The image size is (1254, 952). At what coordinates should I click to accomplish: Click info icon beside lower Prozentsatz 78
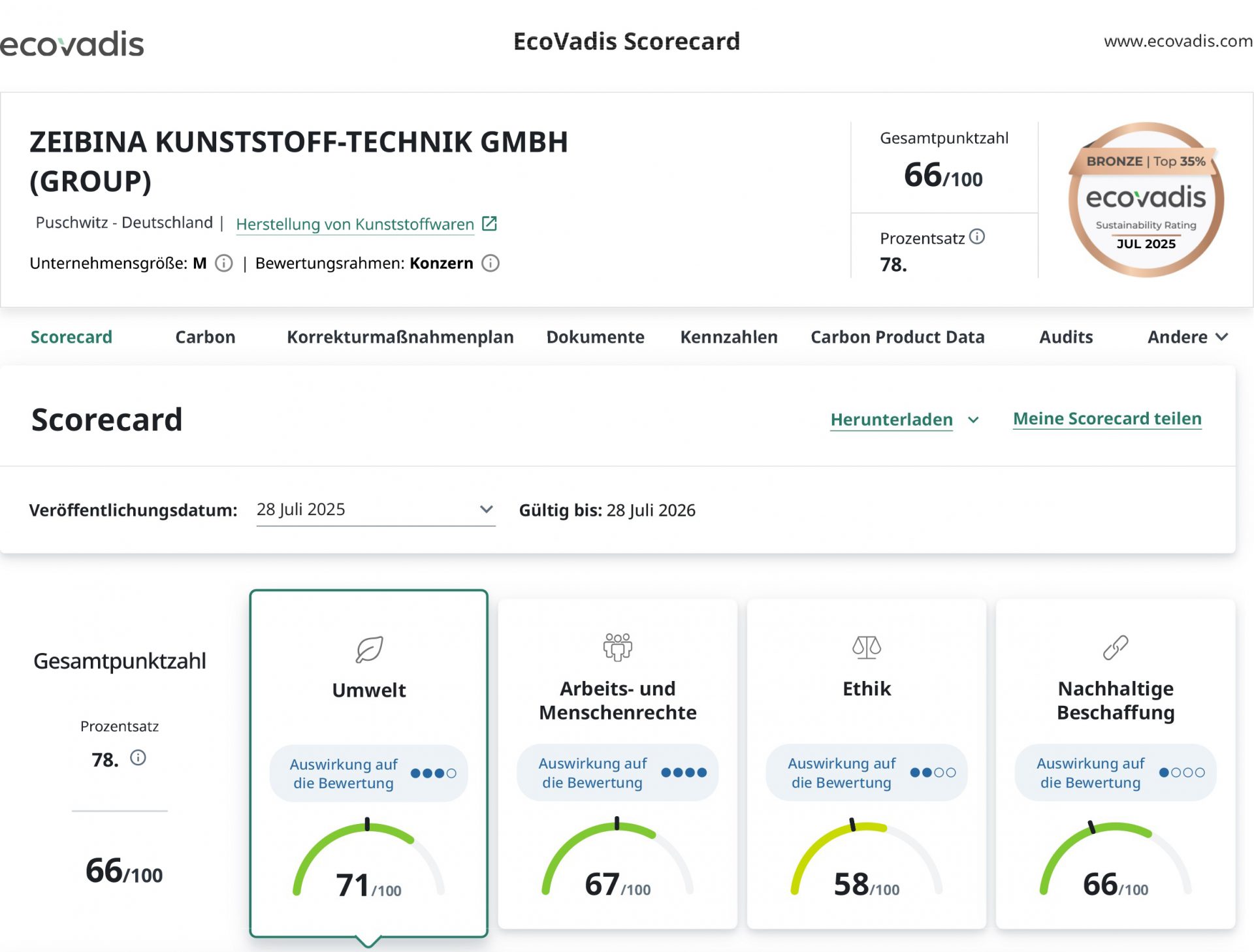click(x=138, y=757)
